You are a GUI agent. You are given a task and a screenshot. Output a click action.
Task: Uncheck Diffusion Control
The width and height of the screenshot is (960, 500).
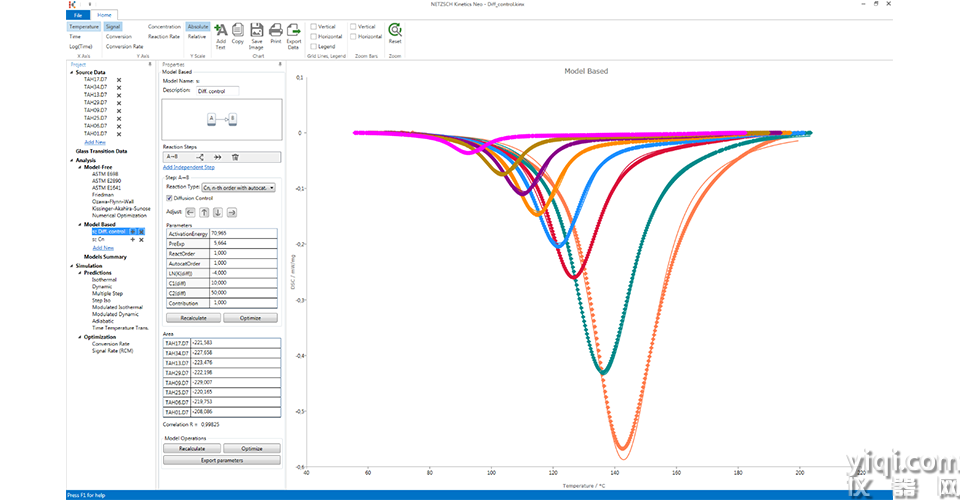[169, 198]
